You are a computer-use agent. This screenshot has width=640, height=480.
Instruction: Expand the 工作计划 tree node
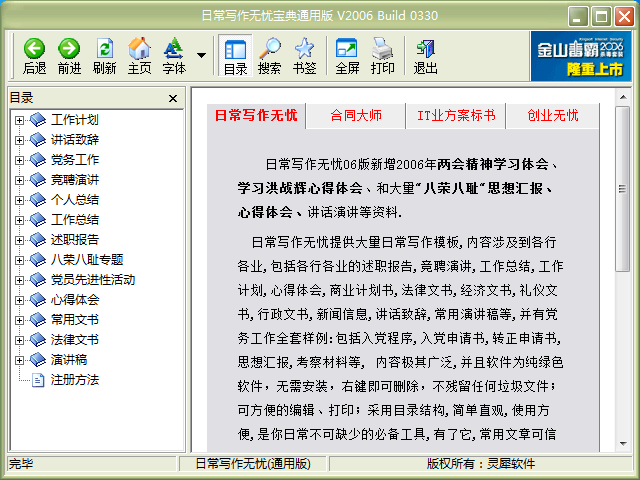19,120
